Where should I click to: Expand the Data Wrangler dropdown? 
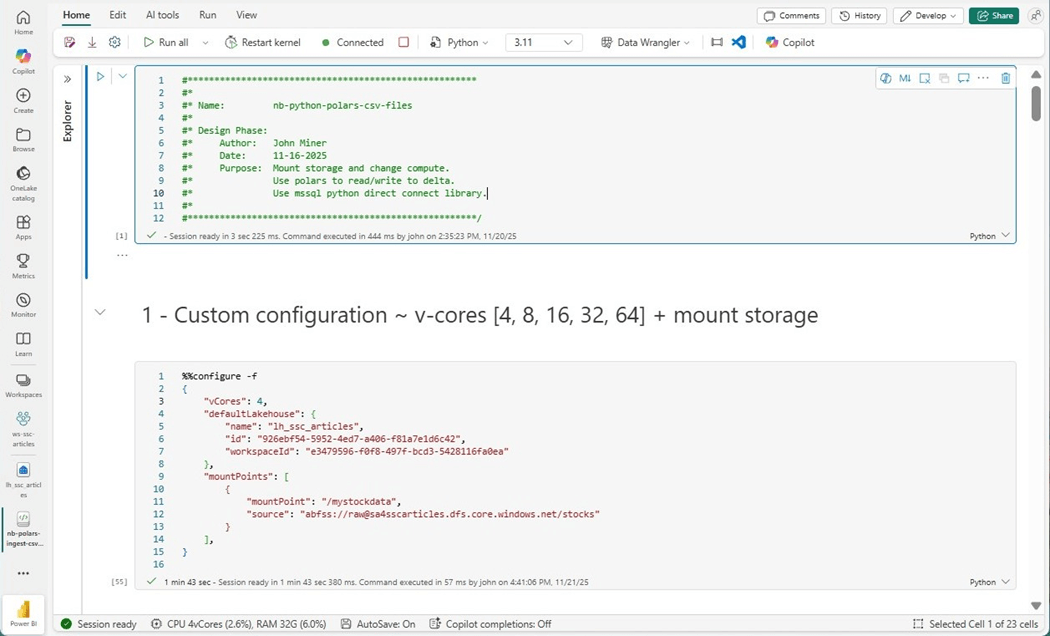pyautogui.click(x=647, y=42)
